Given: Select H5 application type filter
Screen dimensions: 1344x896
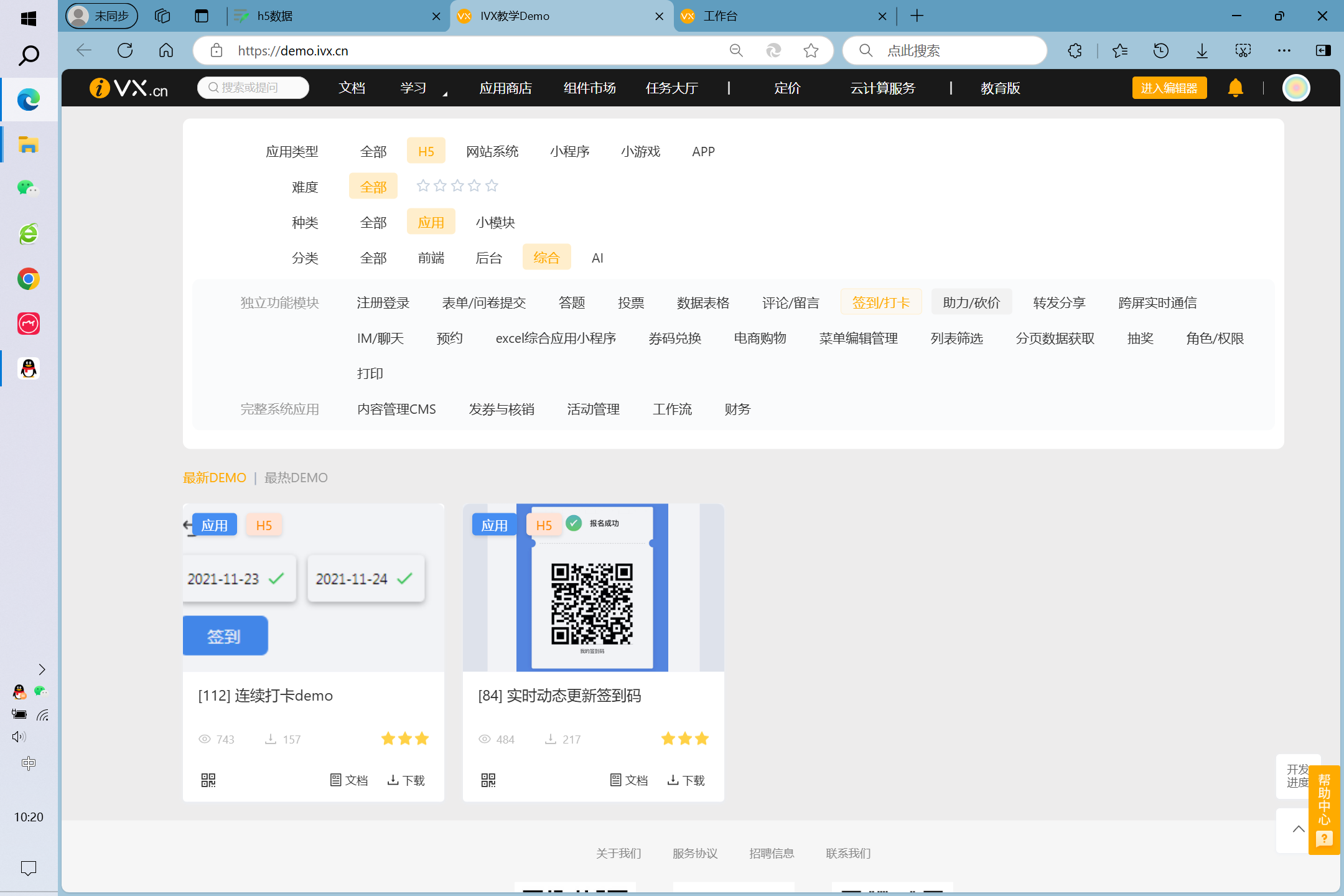Looking at the screenshot, I should [426, 151].
